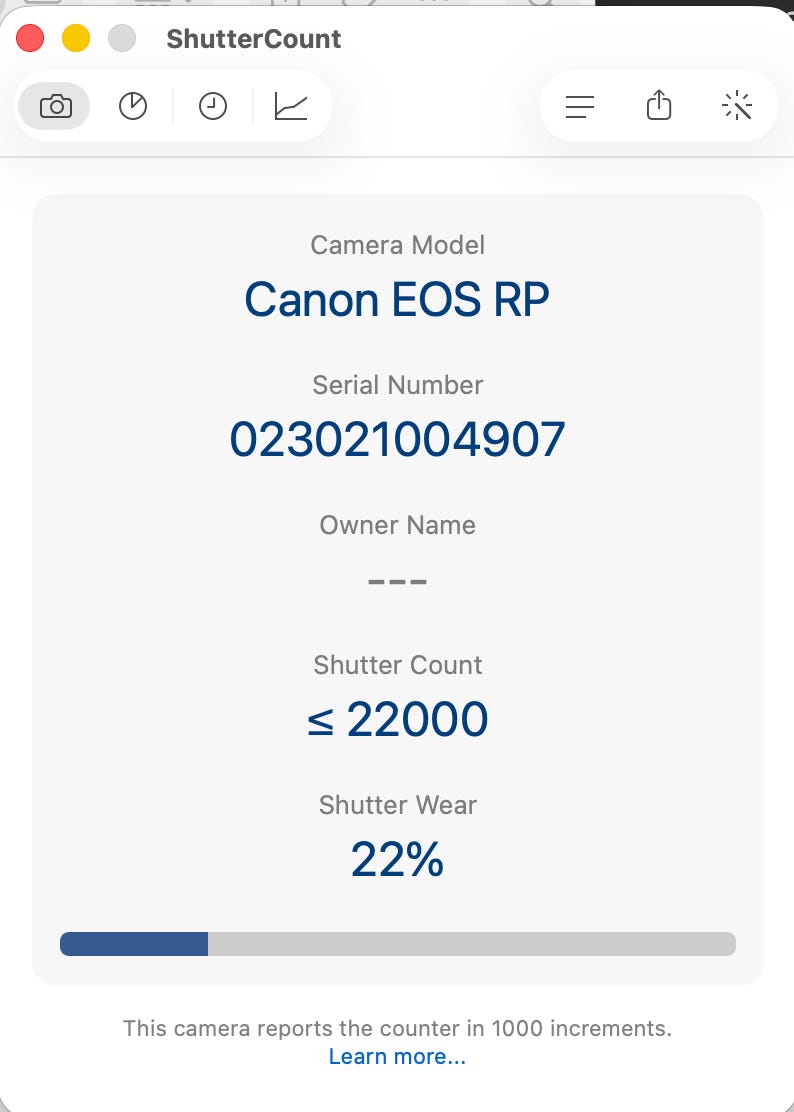794x1112 pixels.
Task: Close the ShutterCount window
Action: coord(31,39)
